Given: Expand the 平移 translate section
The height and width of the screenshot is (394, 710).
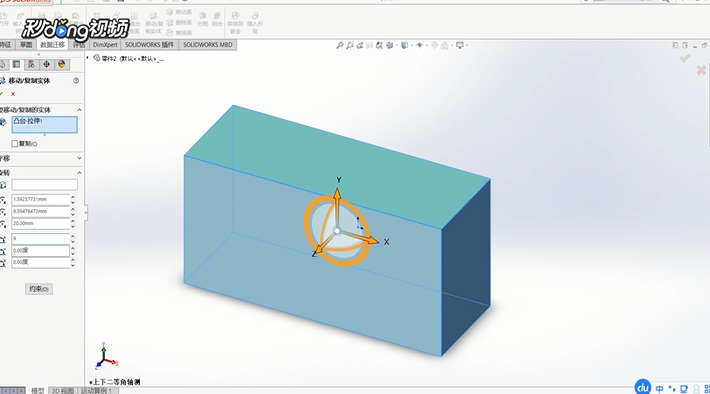Looking at the screenshot, I should [79, 159].
